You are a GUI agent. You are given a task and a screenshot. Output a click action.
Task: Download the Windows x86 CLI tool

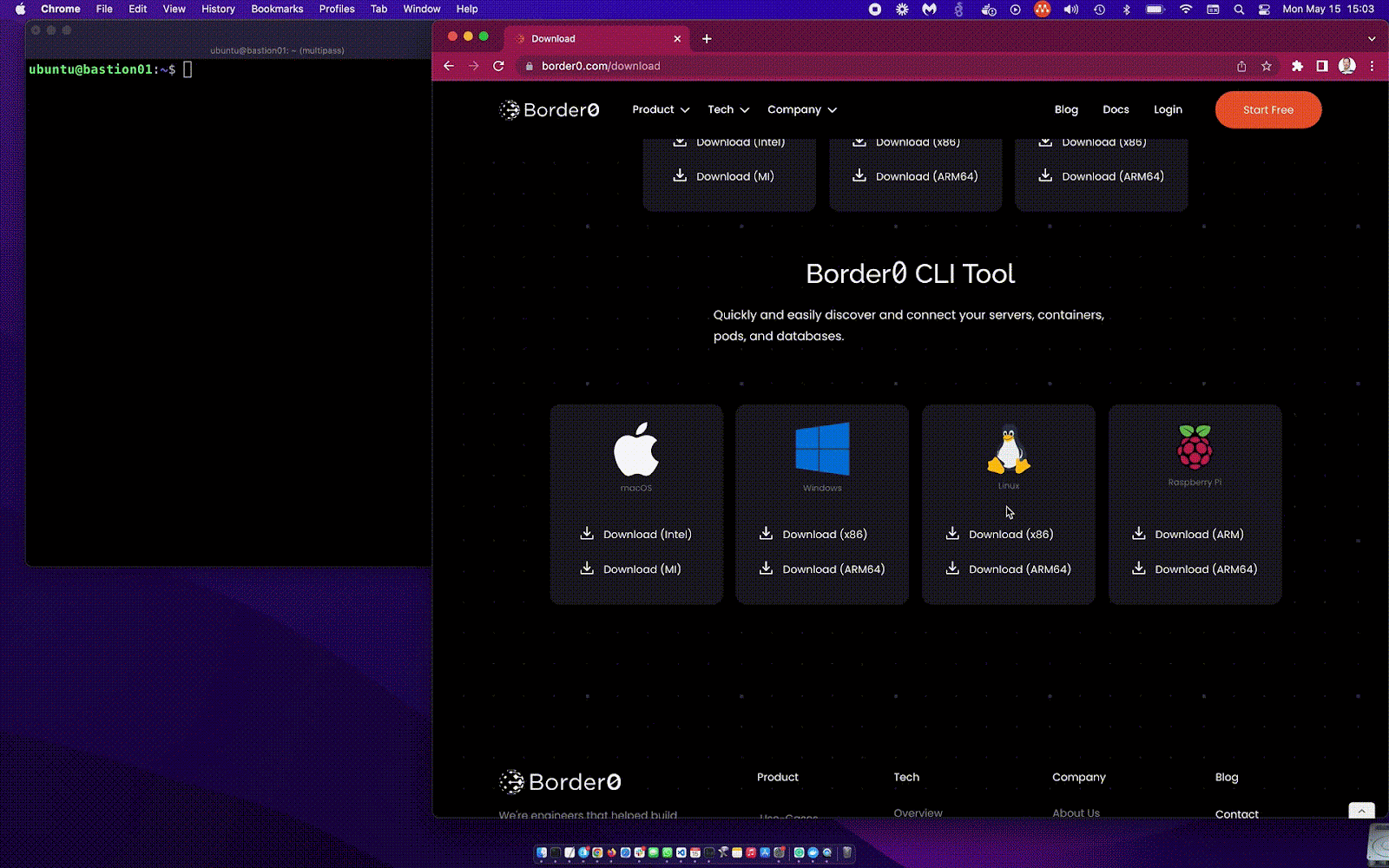(x=813, y=534)
